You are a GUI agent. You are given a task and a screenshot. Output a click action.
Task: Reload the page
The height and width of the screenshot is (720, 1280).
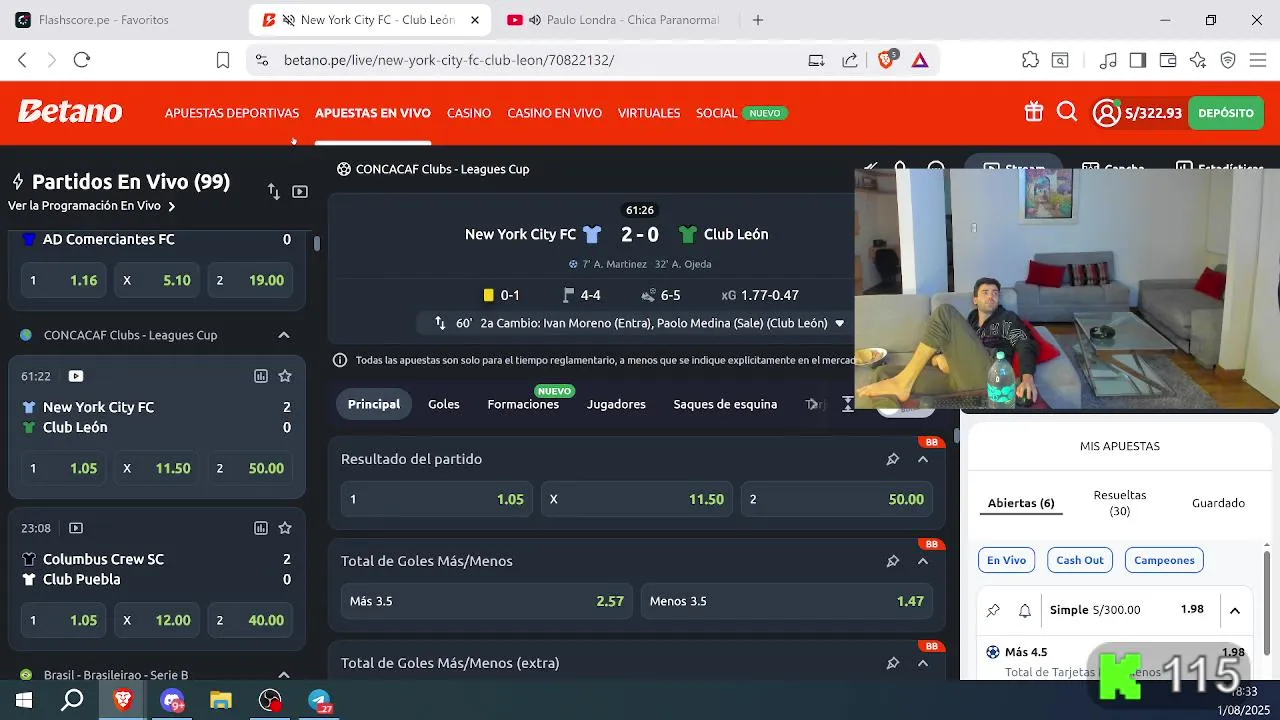coord(82,60)
